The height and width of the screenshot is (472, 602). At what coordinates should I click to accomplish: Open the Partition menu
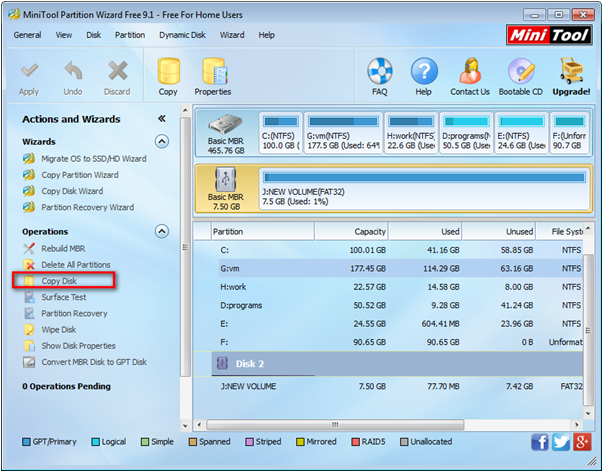(x=130, y=35)
